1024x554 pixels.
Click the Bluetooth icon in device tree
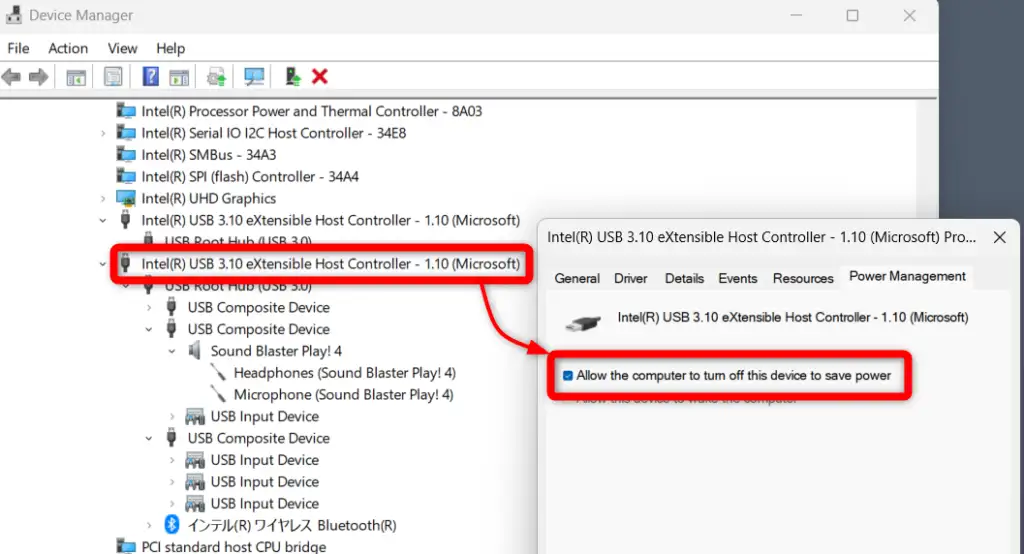coord(171,525)
